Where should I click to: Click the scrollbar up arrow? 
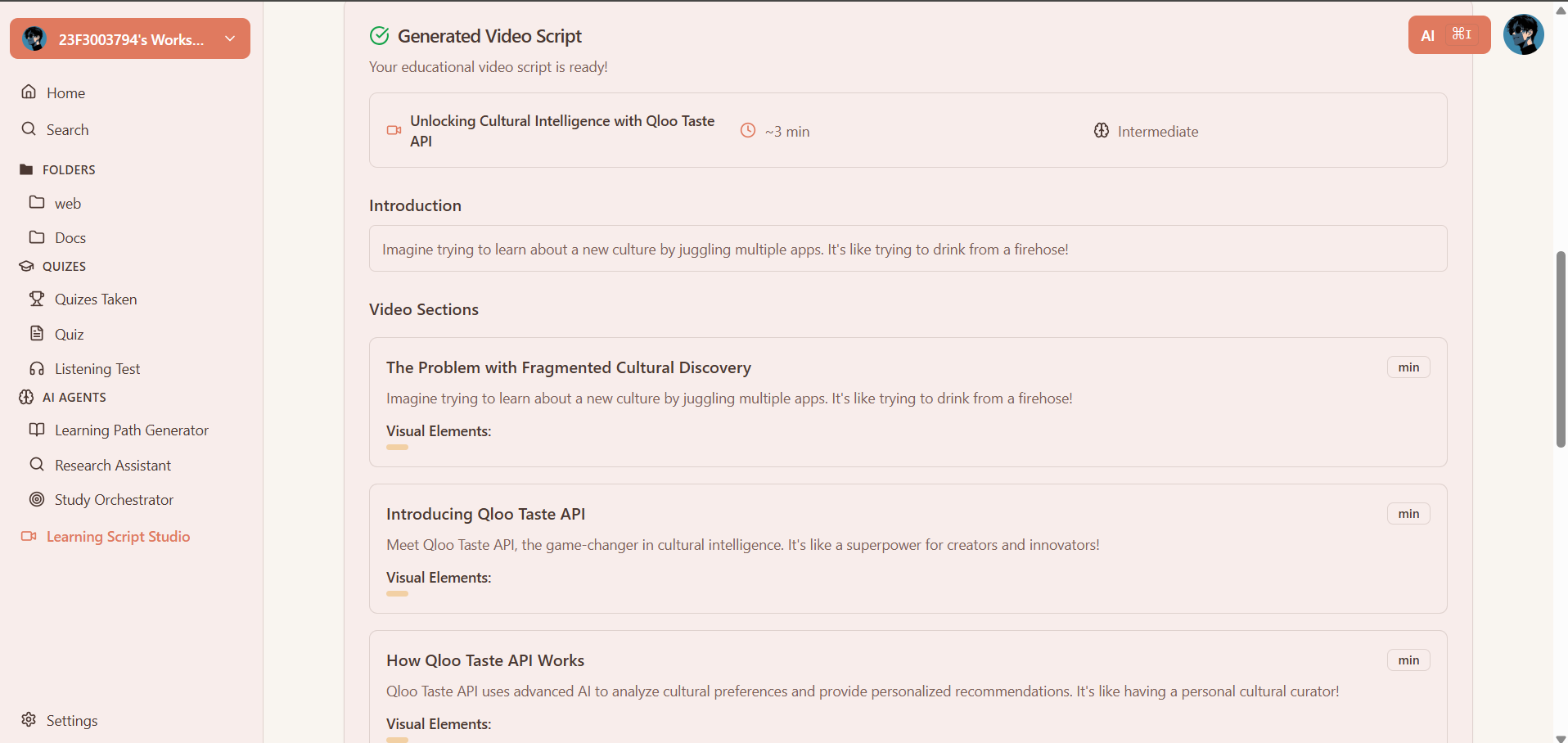pyautogui.click(x=1561, y=9)
